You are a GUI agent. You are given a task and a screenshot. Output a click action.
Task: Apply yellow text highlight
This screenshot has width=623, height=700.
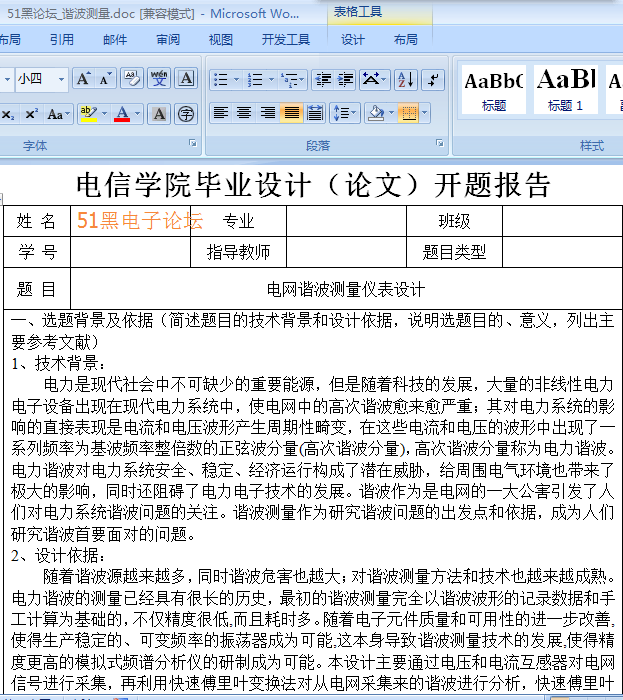(x=88, y=114)
